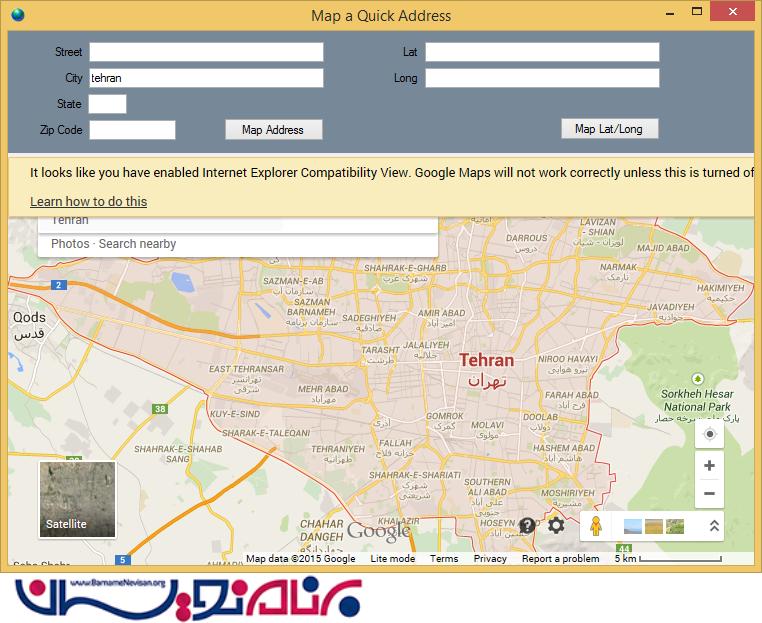Click the Lat input field

click(542, 52)
